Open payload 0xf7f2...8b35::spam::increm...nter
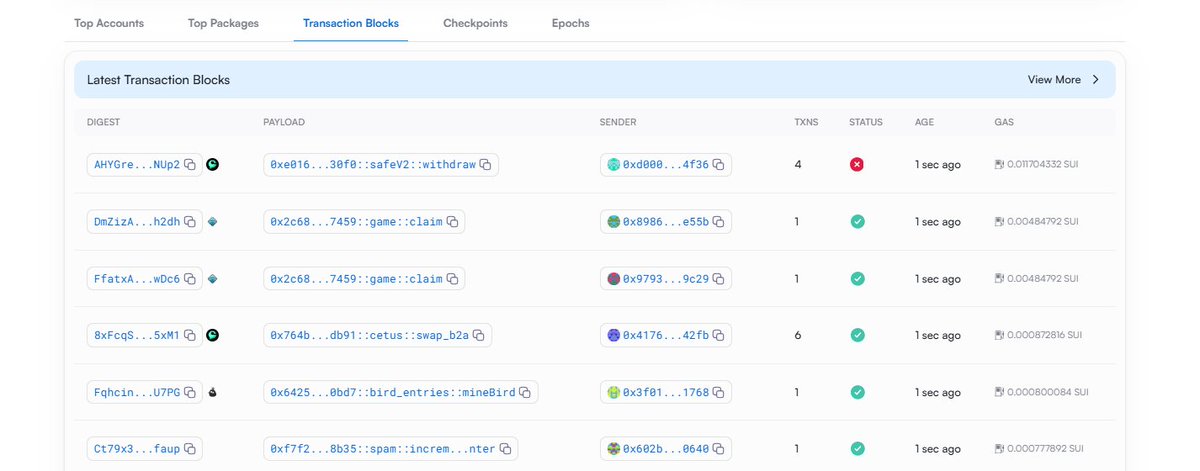1200x471 pixels. pyautogui.click(x=383, y=449)
